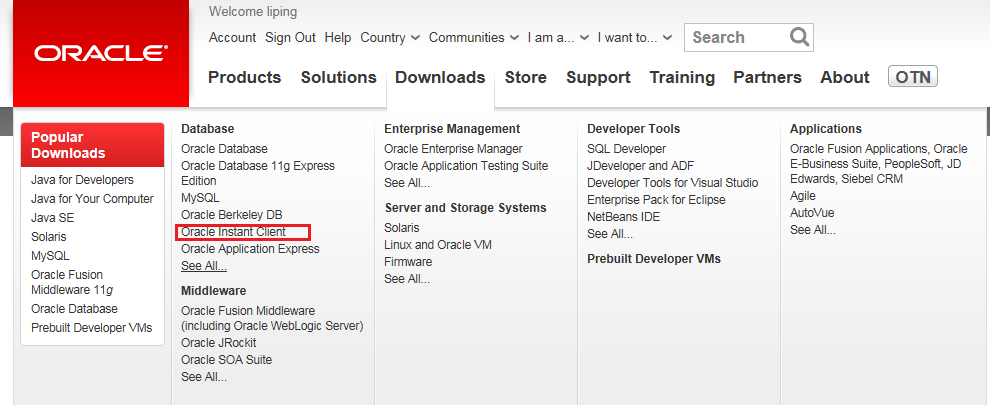Open the Help link
This screenshot has width=990, height=405.
tap(338, 37)
